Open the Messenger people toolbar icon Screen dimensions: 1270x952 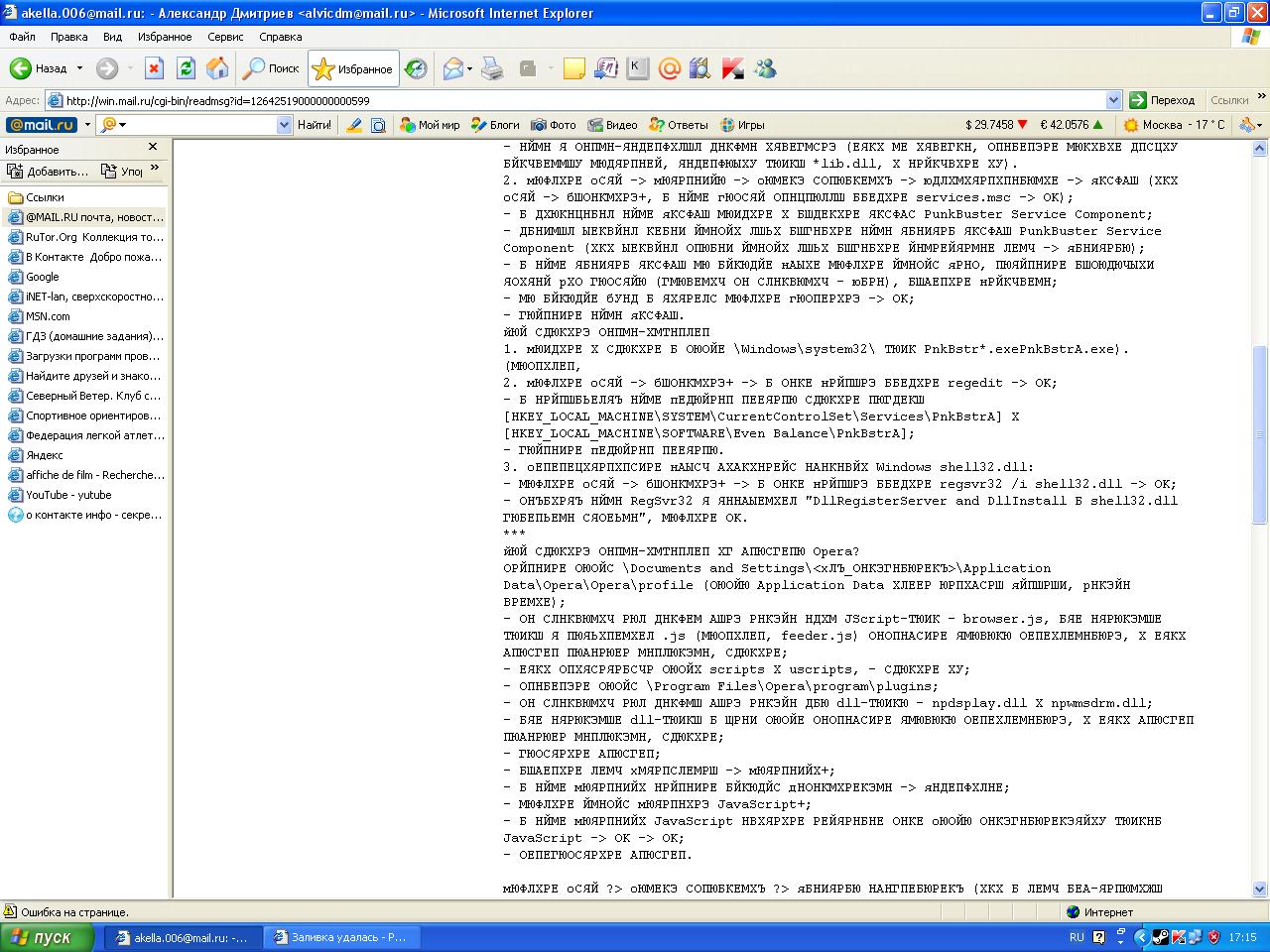tap(764, 68)
